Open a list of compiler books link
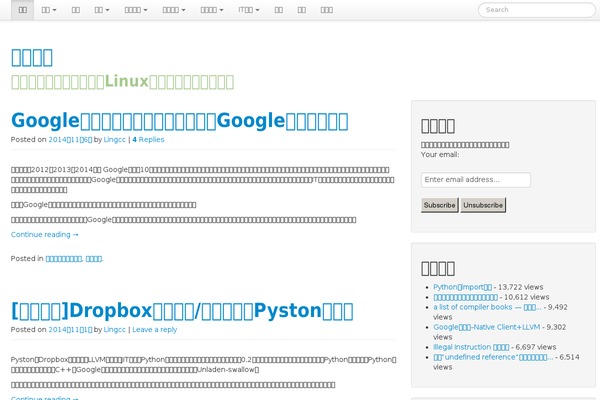600x400 pixels. tap(488, 307)
